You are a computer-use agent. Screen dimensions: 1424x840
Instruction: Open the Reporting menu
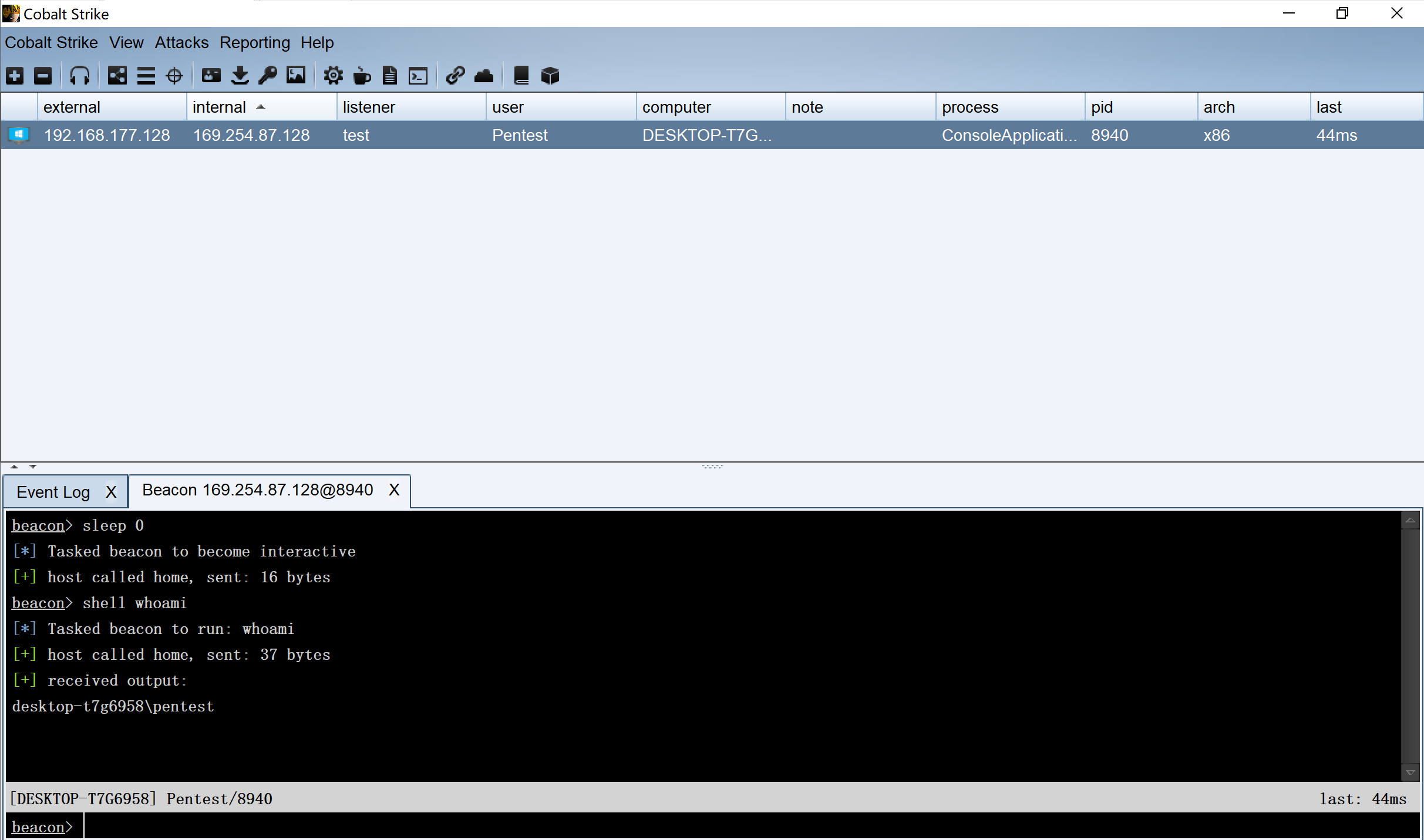(x=254, y=43)
